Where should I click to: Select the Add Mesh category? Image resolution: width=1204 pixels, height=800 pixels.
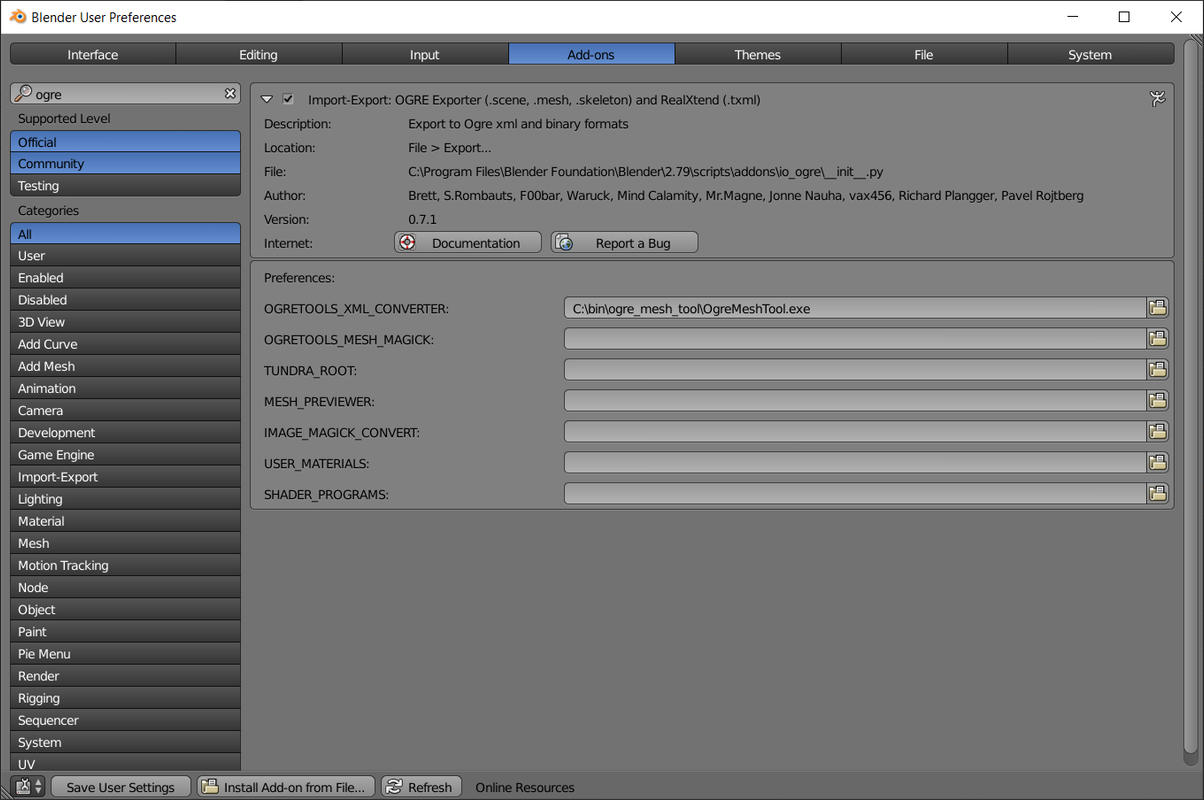coord(126,366)
